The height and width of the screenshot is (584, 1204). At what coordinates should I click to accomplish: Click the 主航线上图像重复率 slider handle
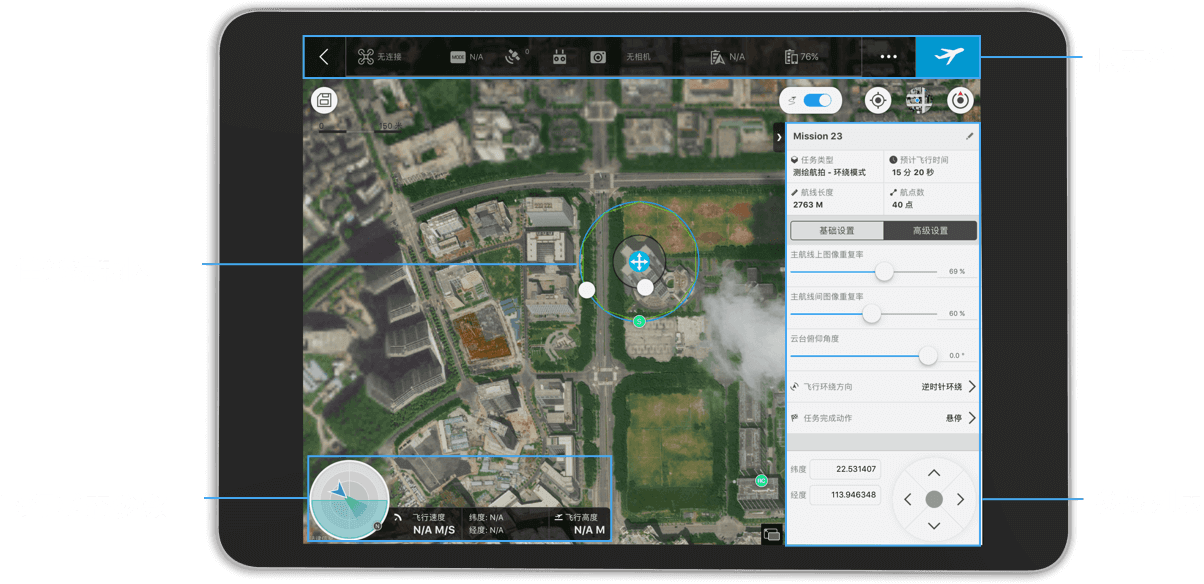click(x=884, y=271)
